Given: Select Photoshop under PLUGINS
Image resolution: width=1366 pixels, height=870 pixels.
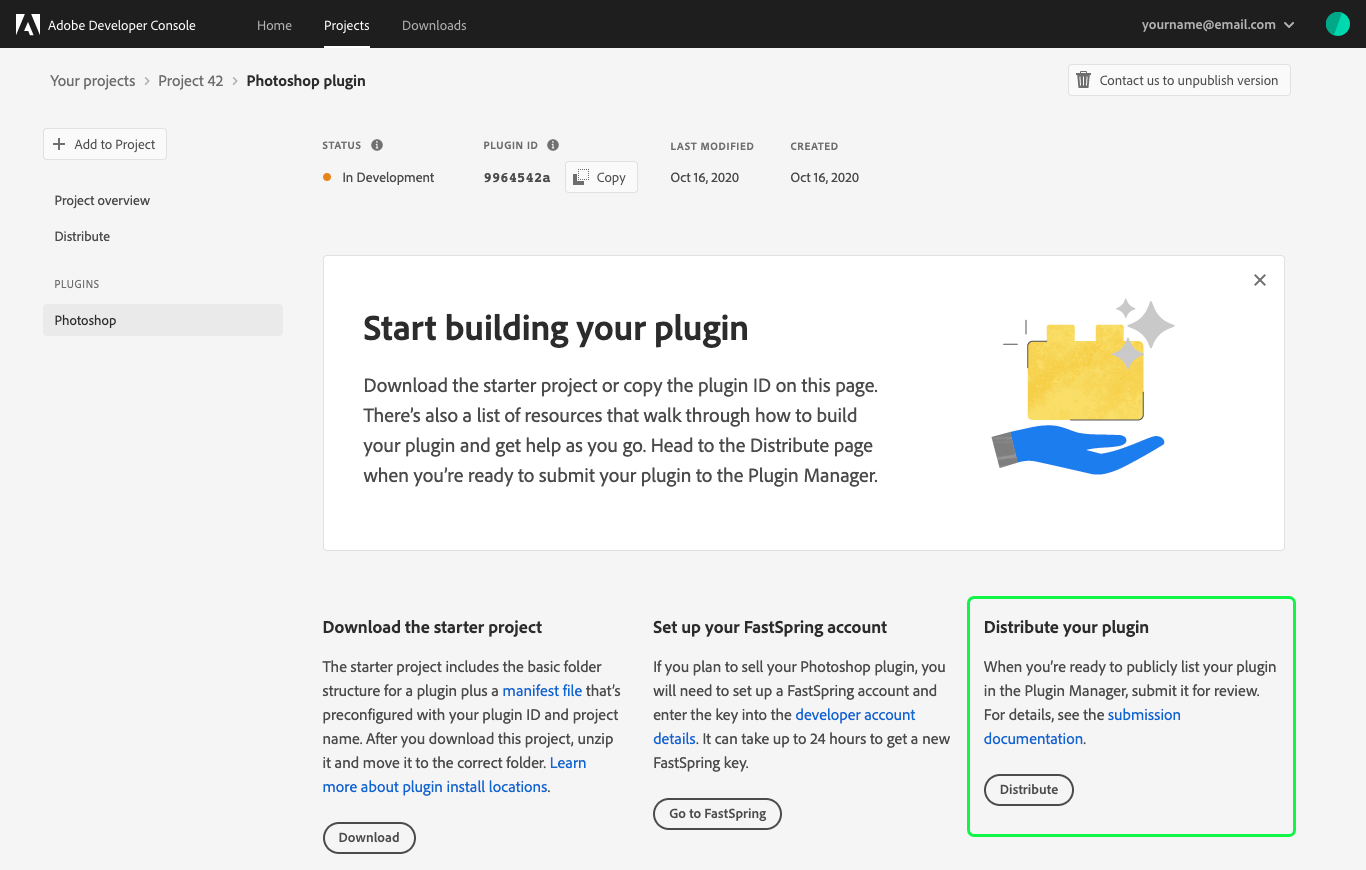Looking at the screenshot, I should pyautogui.click(x=85, y=319).
